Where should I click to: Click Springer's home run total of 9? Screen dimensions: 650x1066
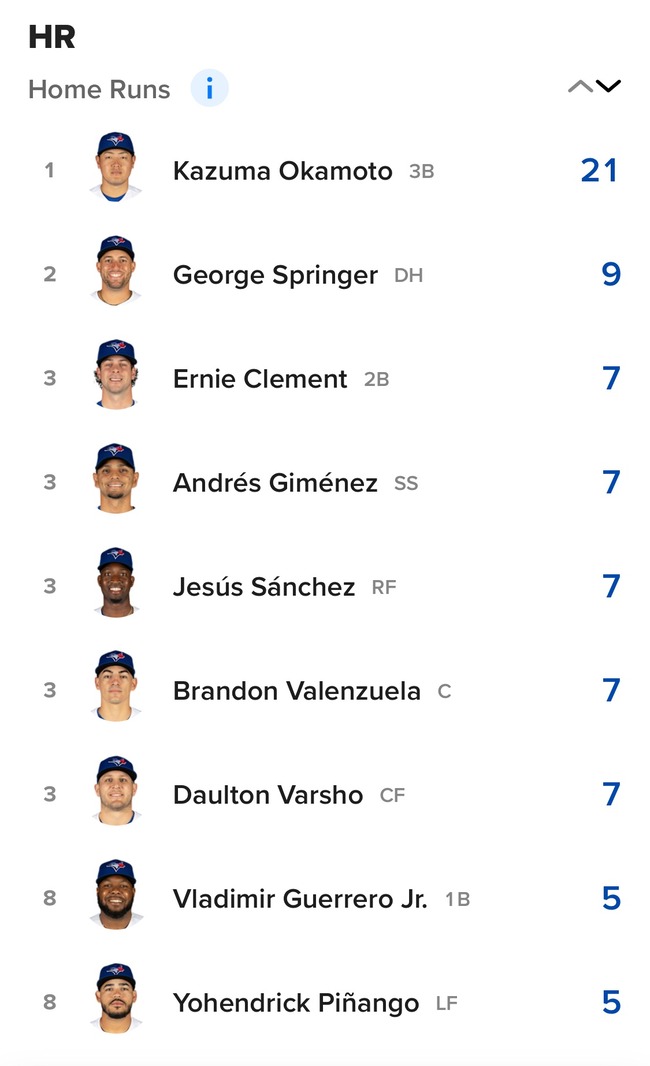coord(611,274)
